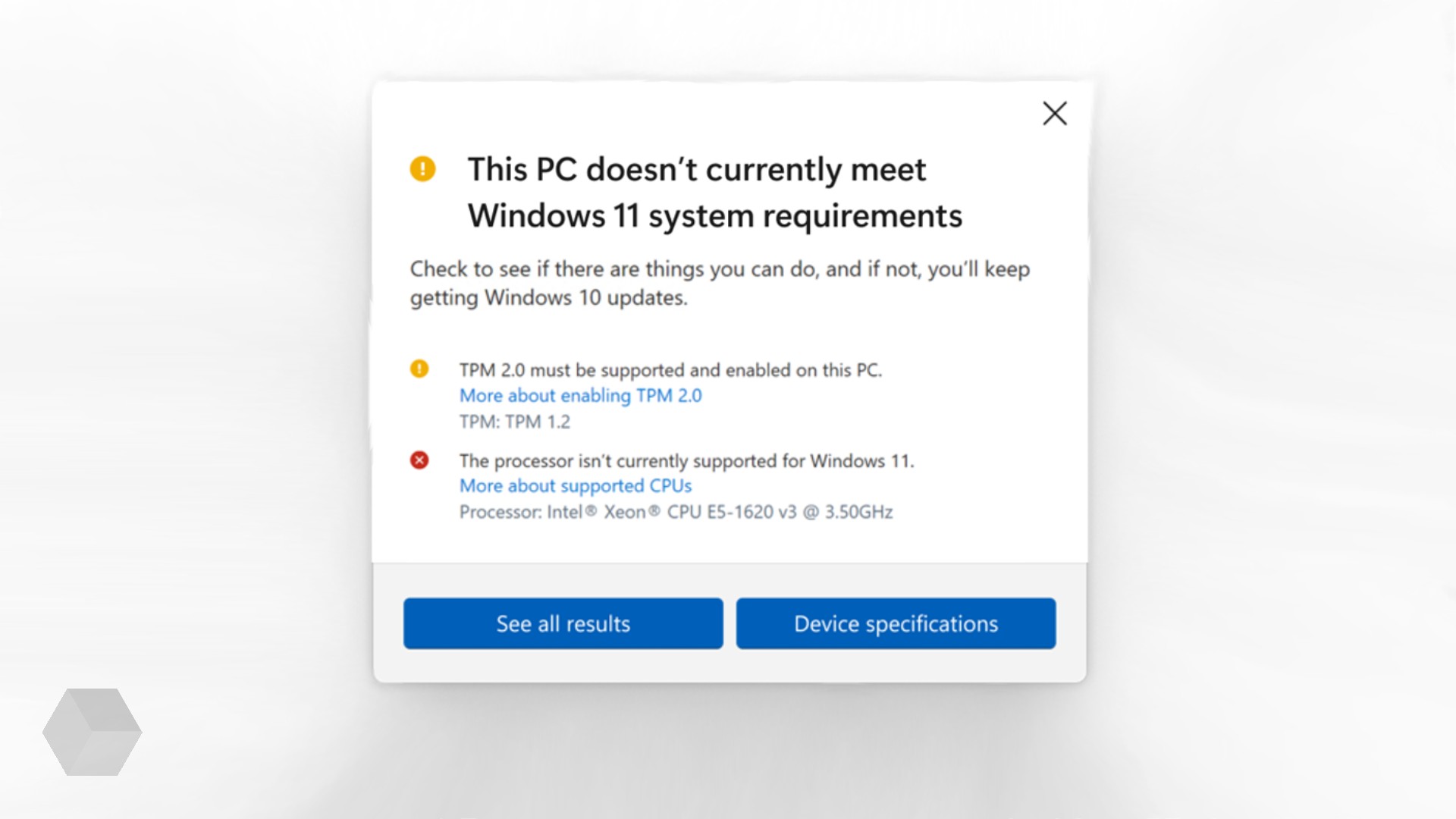Image resolution: width=1456 pixels, height=819 pixels.
Task: Click the 'Windows 11 system requirements' heading line
Action: pos(714,216)
